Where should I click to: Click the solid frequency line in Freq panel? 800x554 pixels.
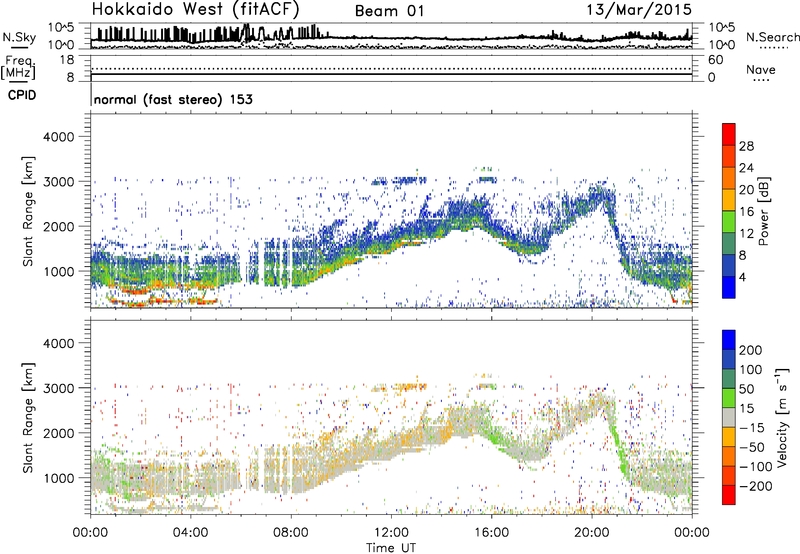[391, 74]
